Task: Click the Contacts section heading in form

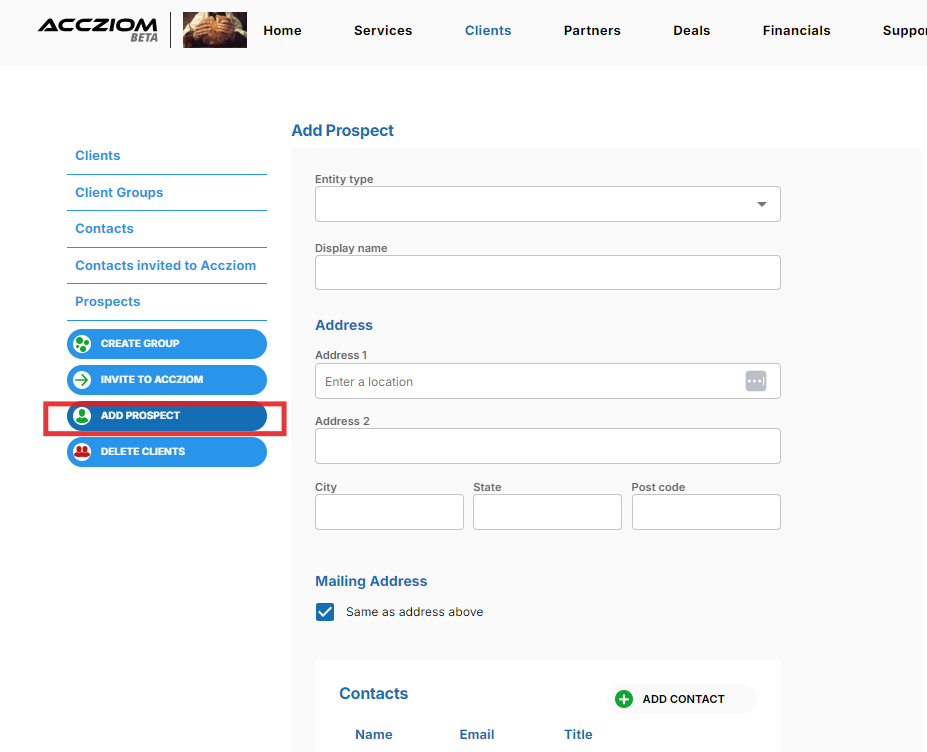Action: pos(373,693)
